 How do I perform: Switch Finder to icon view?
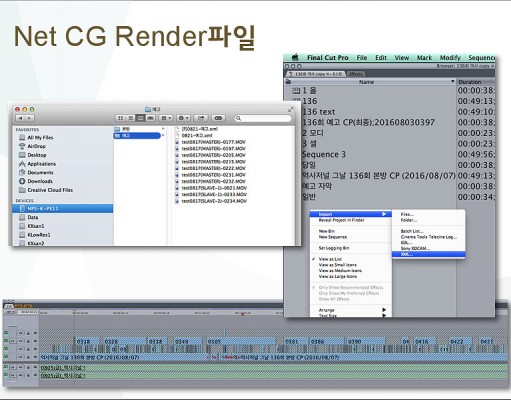(x=121, y=118)
